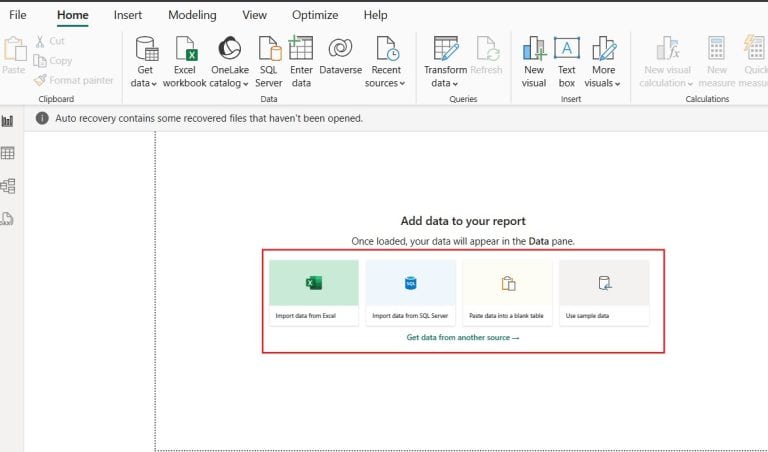
Task: Switch to the Home ribbon tab
Action: pos(72,15)
